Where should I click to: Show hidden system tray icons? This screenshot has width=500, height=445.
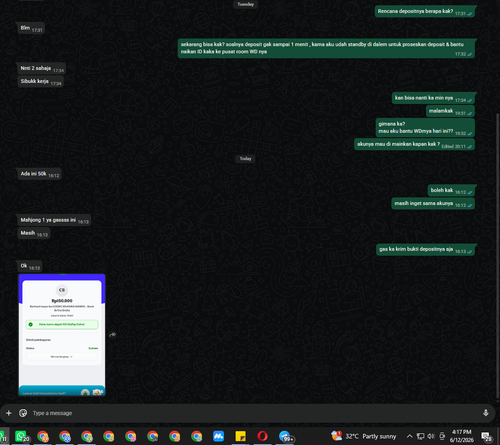point(410,436)
